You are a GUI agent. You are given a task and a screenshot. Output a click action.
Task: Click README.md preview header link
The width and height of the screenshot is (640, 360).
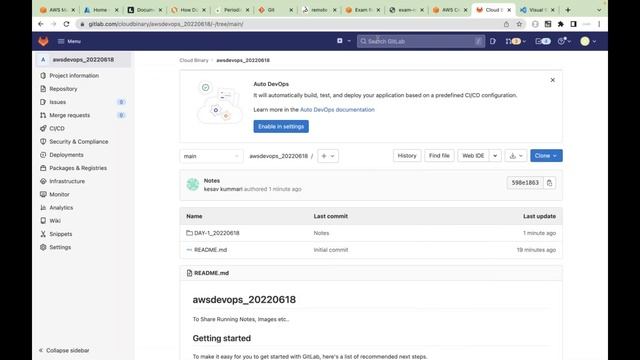pos(211,273)
